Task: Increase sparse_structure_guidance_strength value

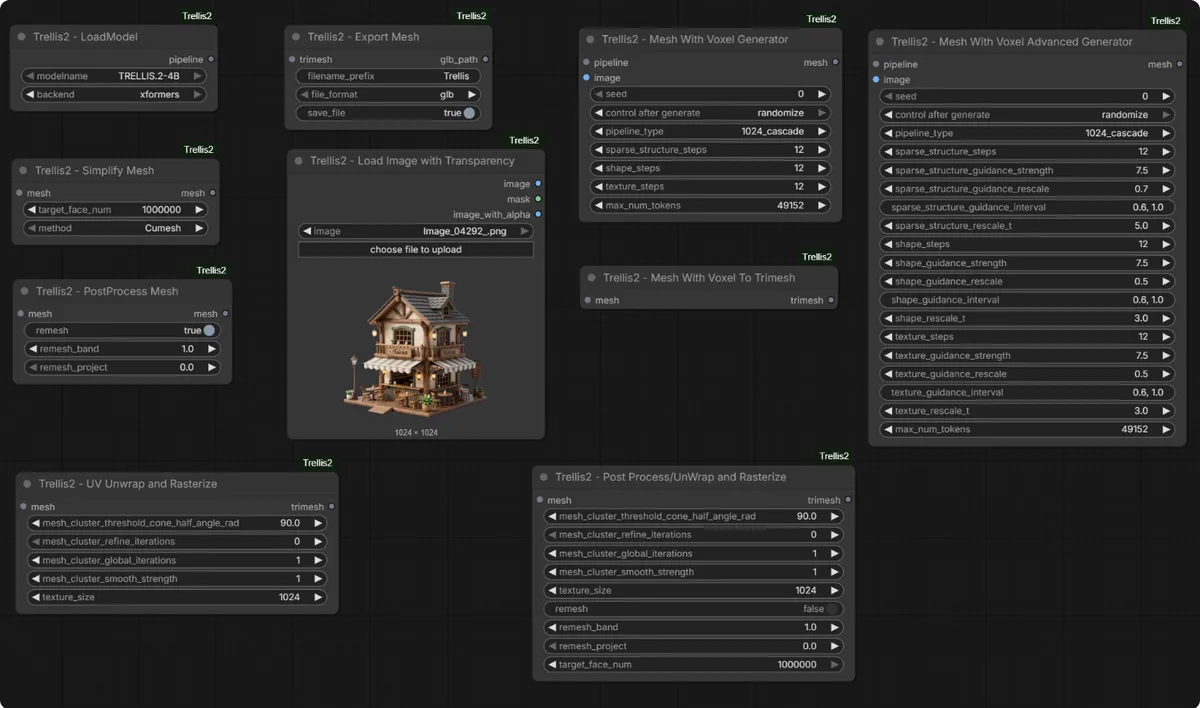Action: pos(1166,170)
